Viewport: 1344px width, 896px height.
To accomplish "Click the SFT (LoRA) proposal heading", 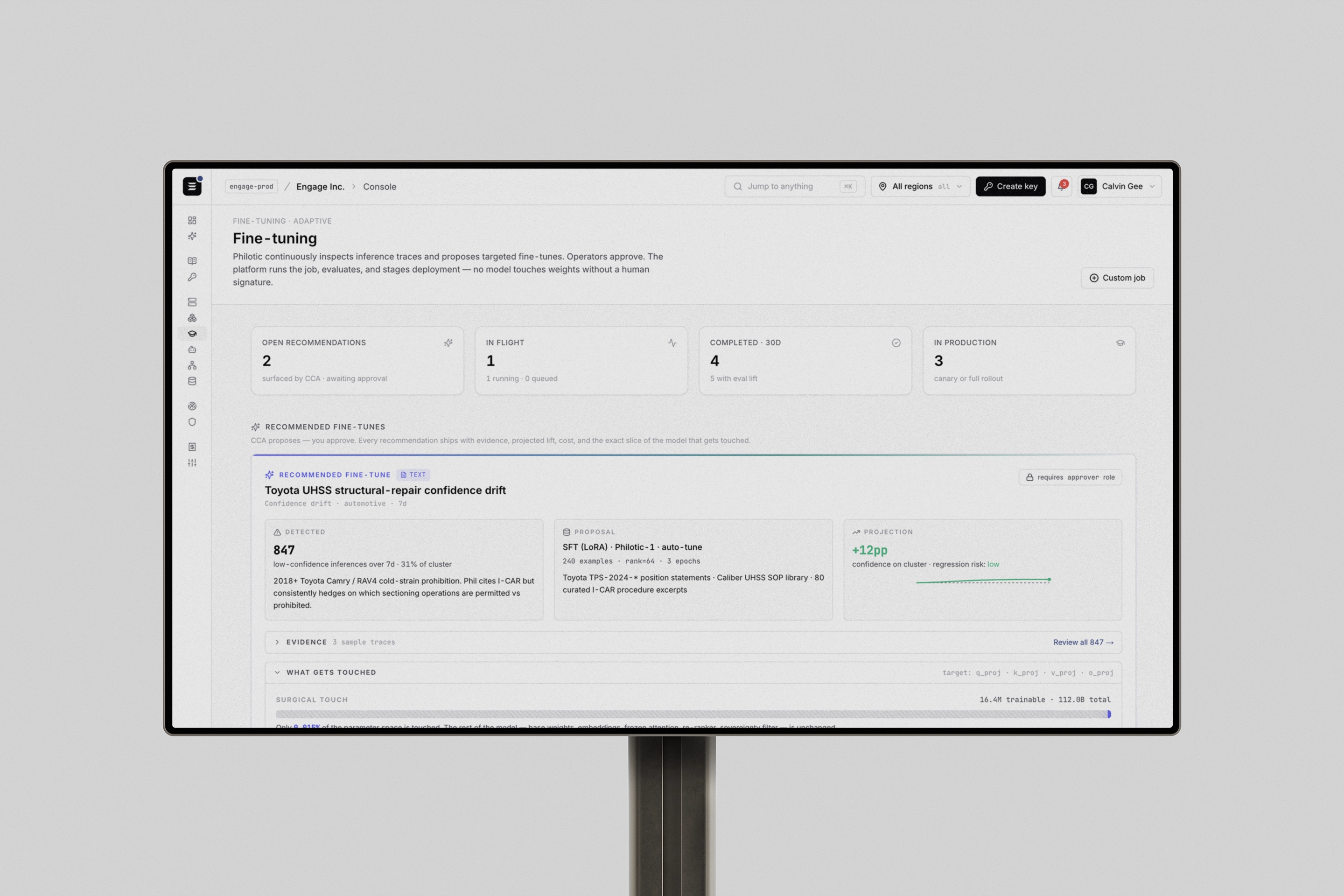I will coord(632,547).
